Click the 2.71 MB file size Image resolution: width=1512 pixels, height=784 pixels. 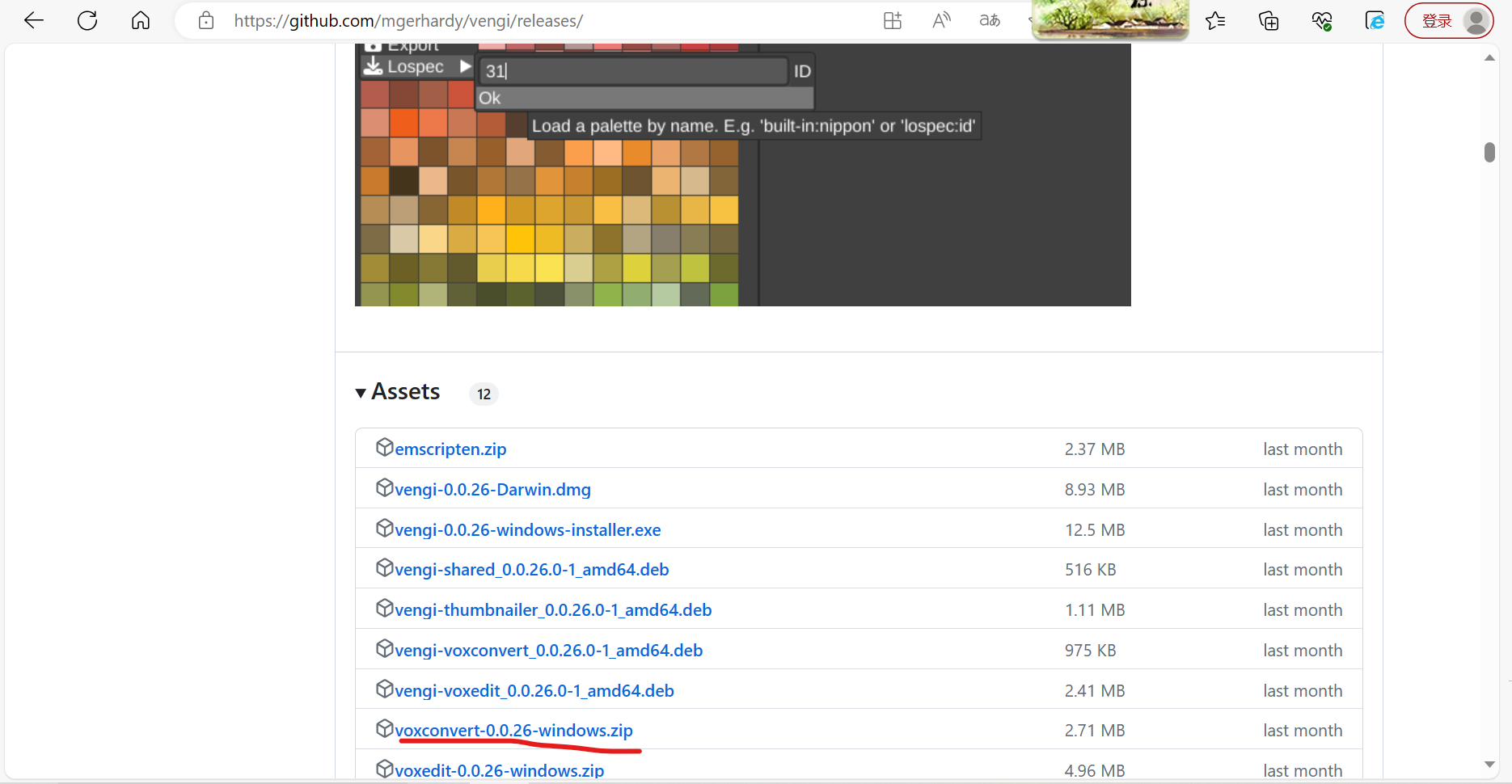click(x=1095, y=731)
